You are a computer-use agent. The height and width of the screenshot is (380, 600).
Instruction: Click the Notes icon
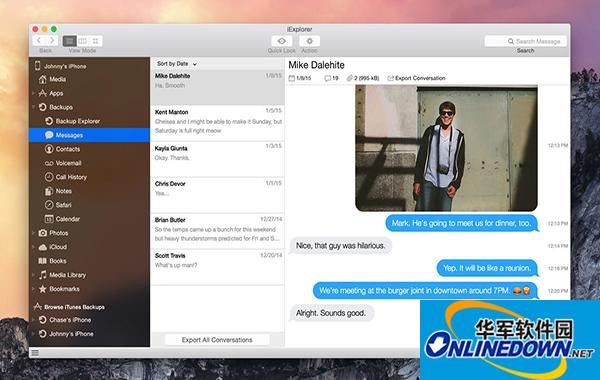coord(49,191)
